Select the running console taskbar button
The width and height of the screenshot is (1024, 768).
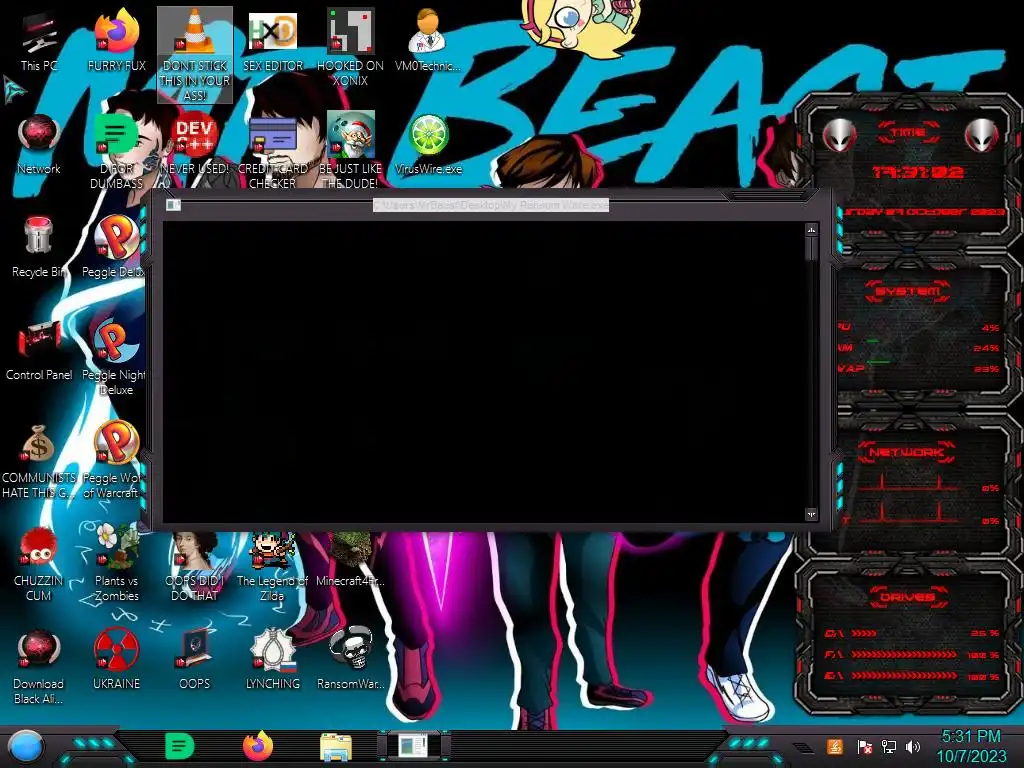pos(413,746)
